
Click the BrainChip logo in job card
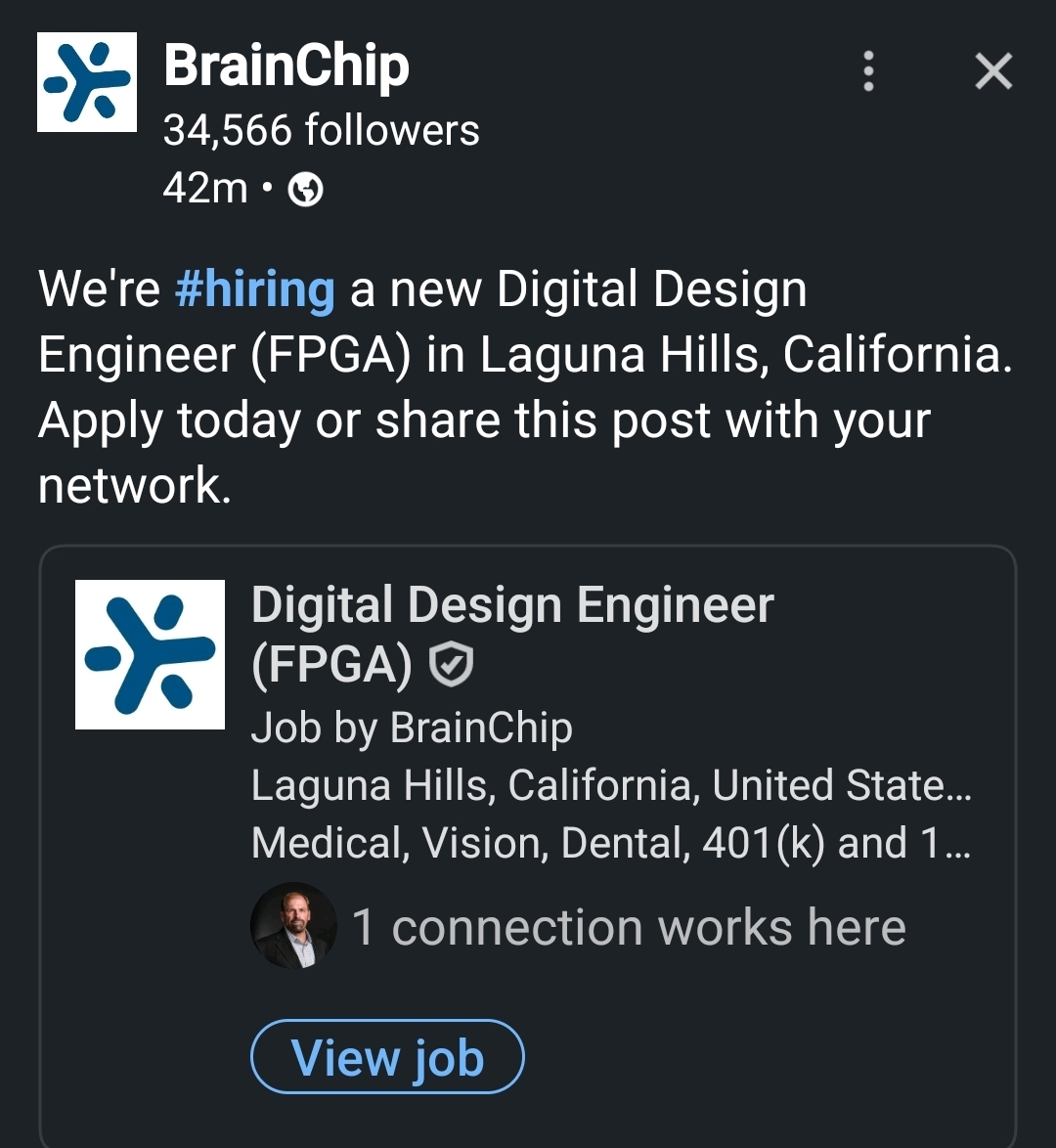point(150,654)
